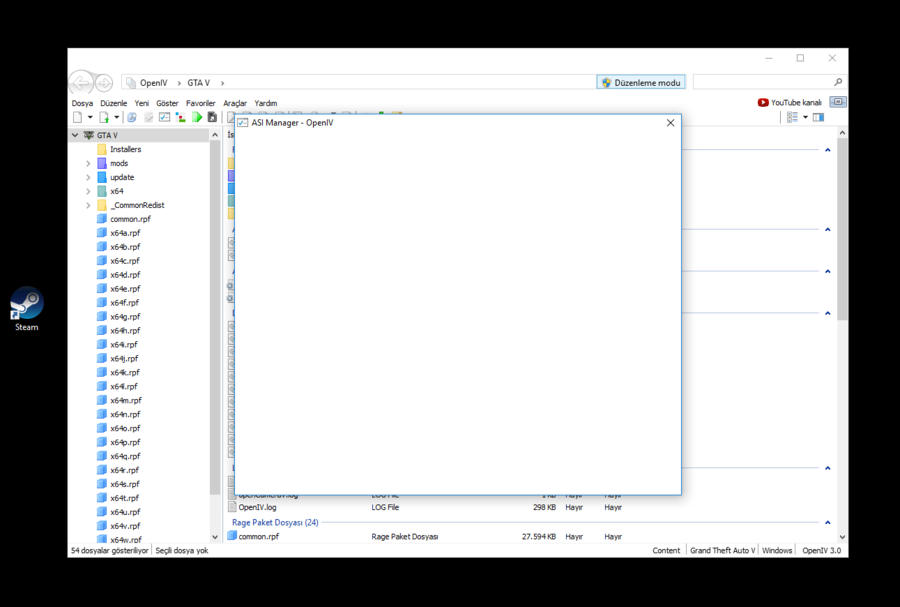Click the greyed-out toolbar icon before ASI Manager
This screenshot has width=900, height=607.
click(x=149, y=117)
